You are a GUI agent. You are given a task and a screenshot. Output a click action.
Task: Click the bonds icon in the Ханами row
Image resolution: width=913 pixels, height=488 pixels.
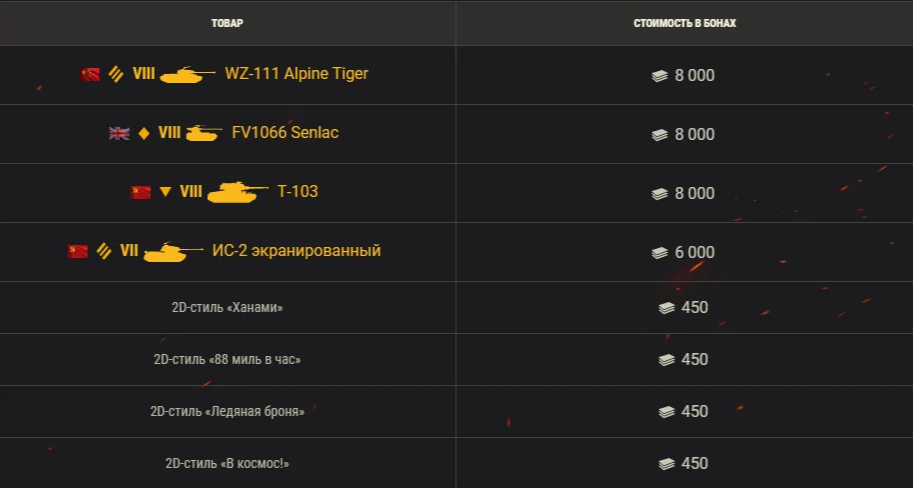(x=667, y=308)
